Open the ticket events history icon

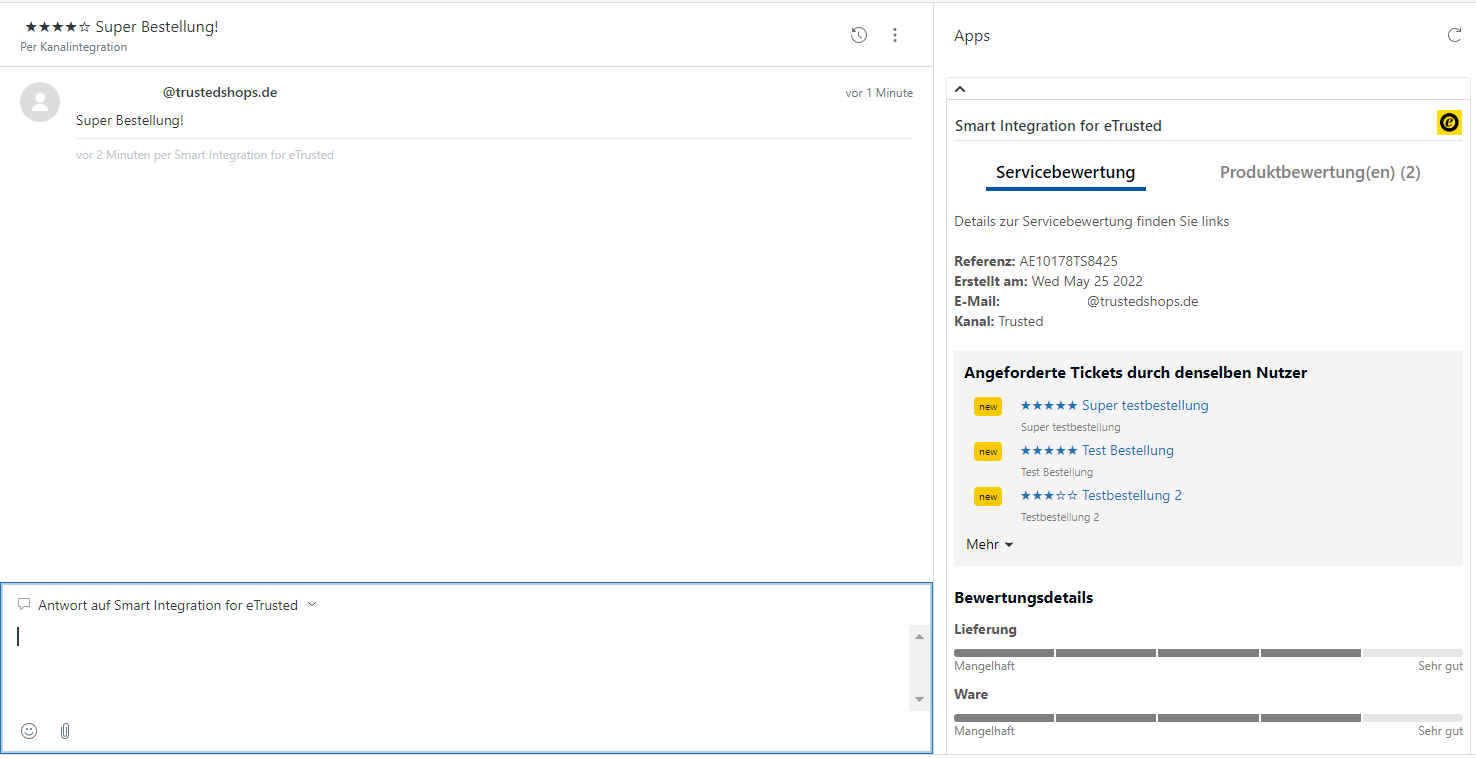(858, 36)
